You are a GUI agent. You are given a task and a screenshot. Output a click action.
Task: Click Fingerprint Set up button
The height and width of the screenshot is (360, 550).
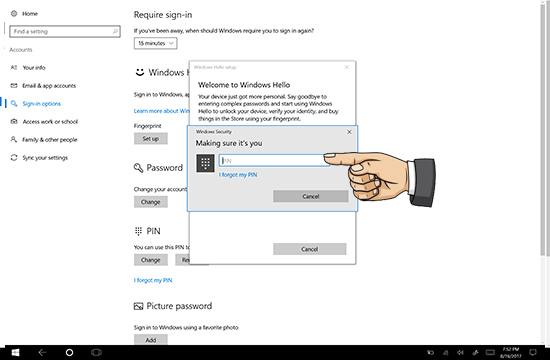point(150,139)
